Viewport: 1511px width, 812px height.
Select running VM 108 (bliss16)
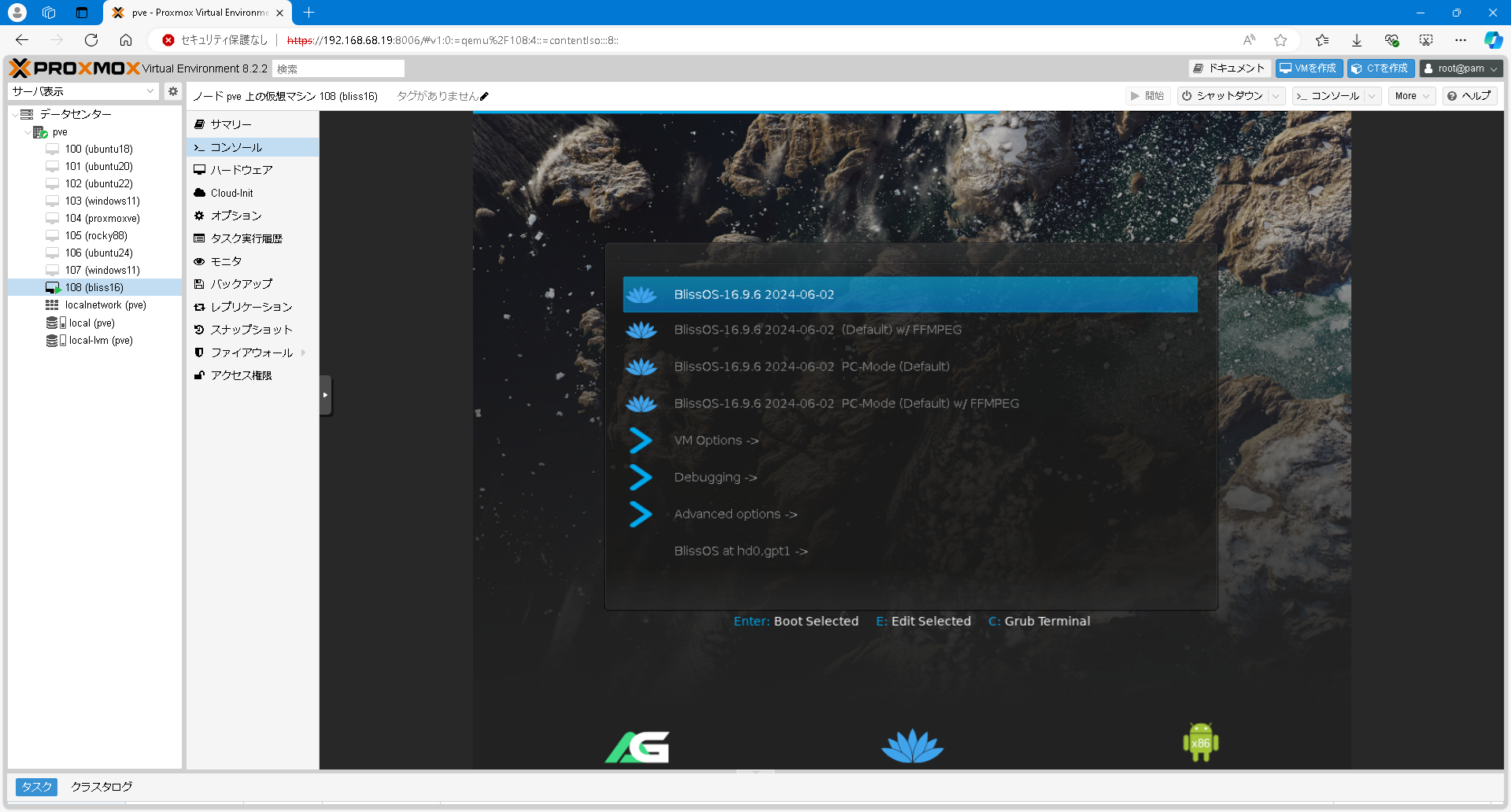pos(94,287)
